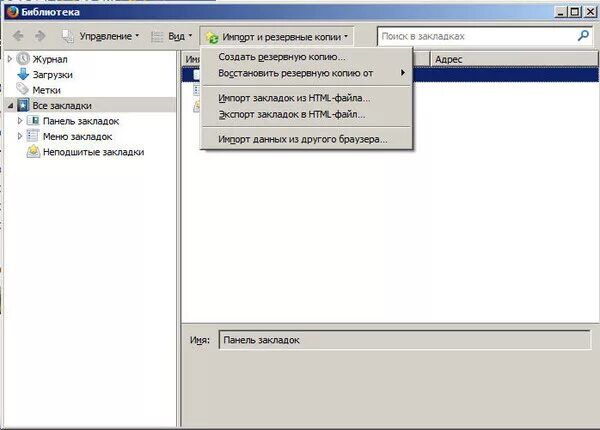Image resolution: width=600 pixels, height=430 pixels.
Task: Click the Firefox logo in title bar
Action: point(12,12)
